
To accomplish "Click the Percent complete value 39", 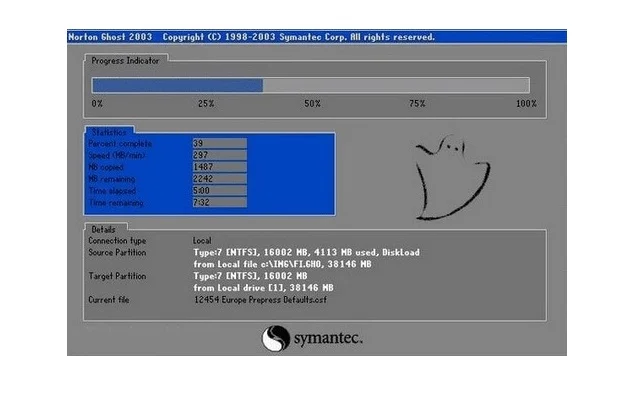I will 220,143.
